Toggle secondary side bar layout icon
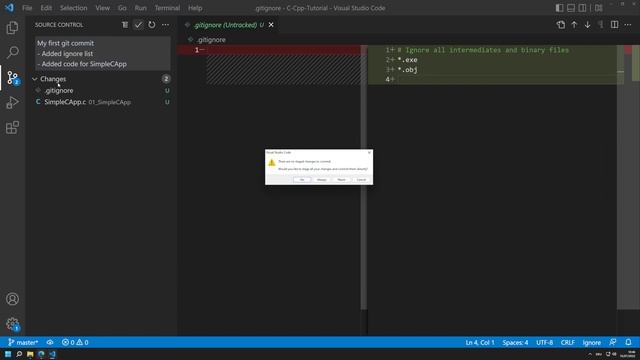Image resolution: width=640 pixels, height=360 pixels. pos(582,8)
